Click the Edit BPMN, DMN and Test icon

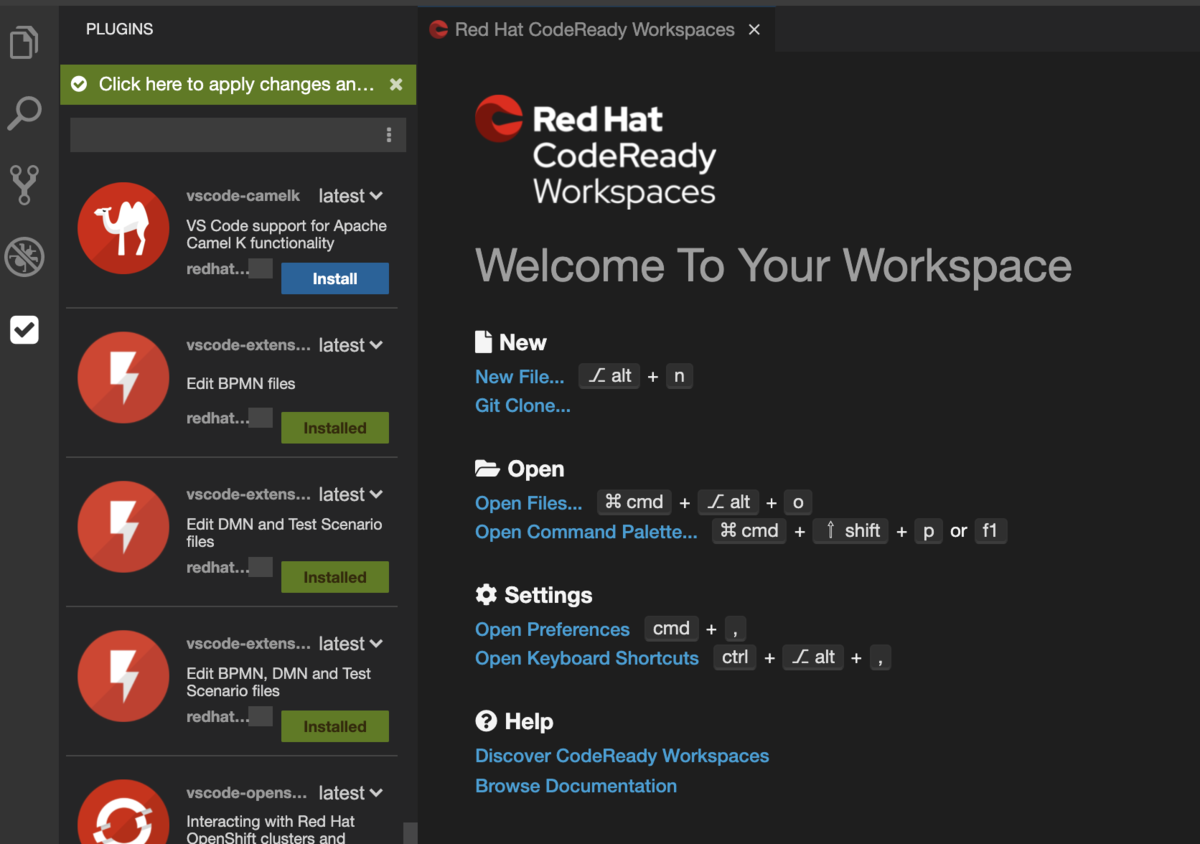point(123,676)
